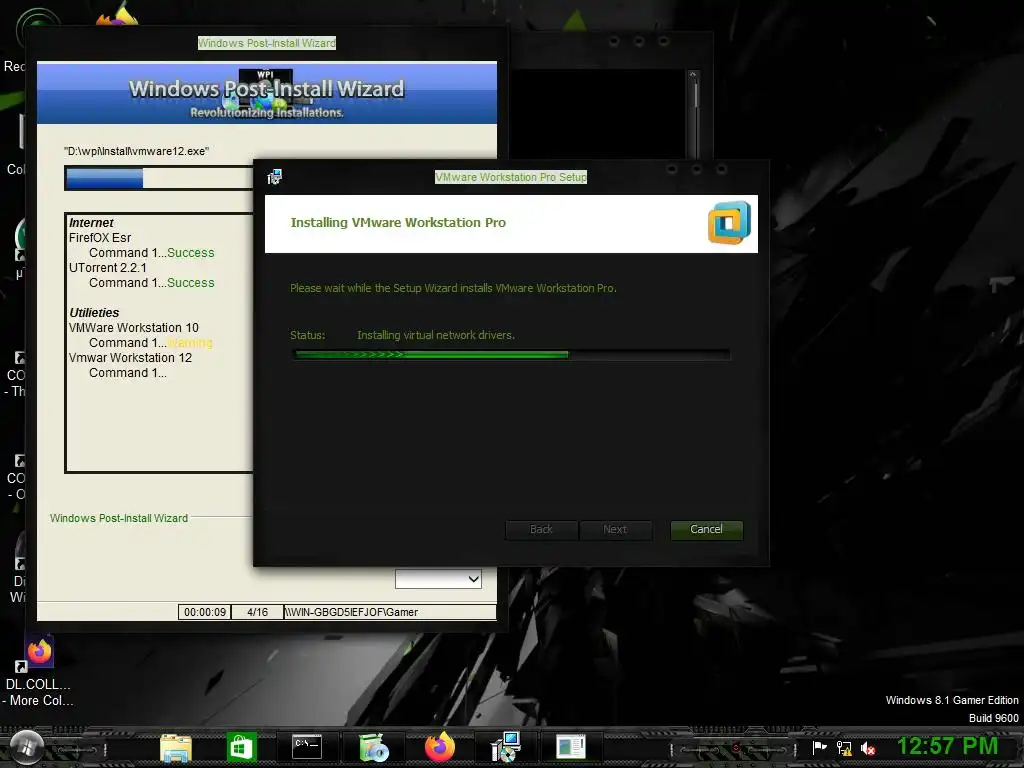Click the VMware Workstation logo in setup header
This screenshot has height=768, width=1024.
[x=729, y=223]
